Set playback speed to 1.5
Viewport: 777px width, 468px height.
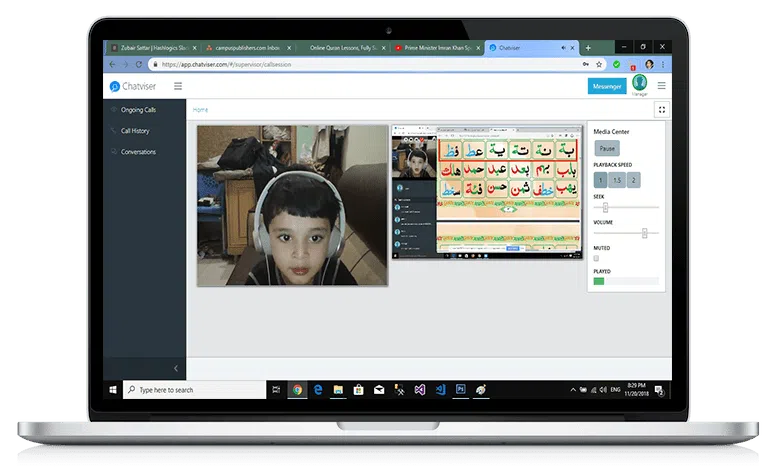[x=617, y=180]
